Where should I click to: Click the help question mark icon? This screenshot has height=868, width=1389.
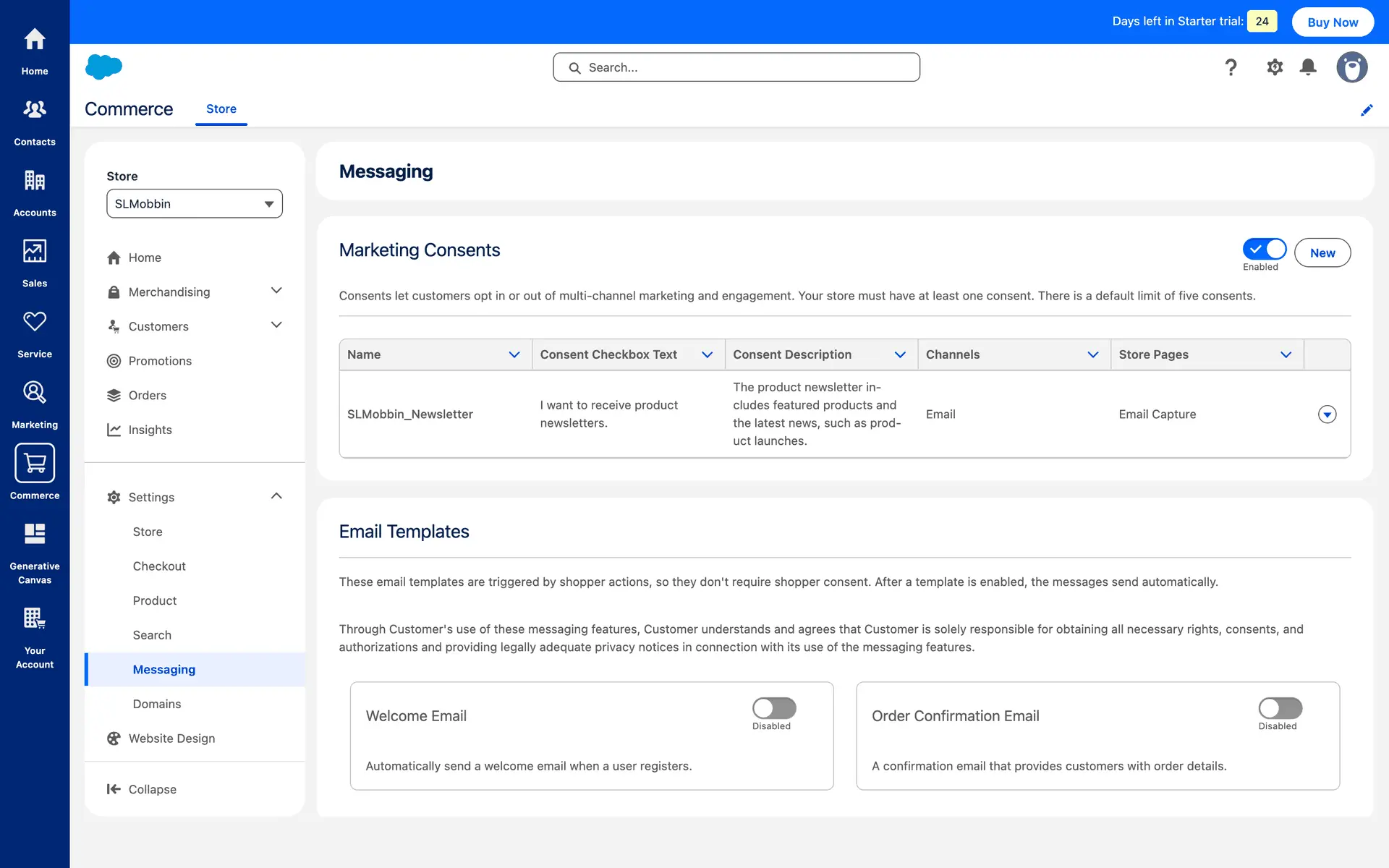pyautogui.click(x=1231, y=67)
